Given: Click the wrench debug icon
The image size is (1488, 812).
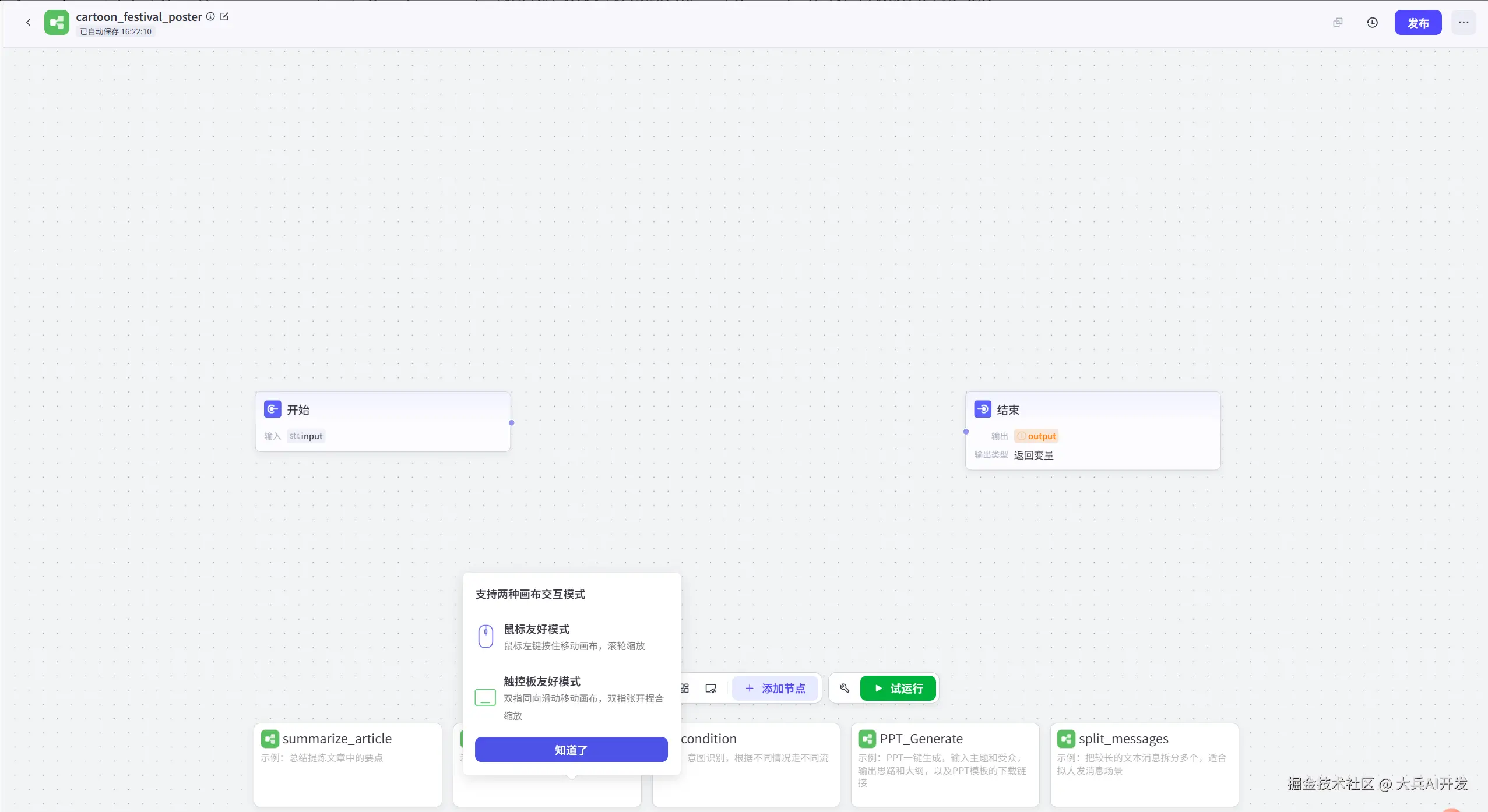Looking at the screenshot, I should click(x=845, y=689).
